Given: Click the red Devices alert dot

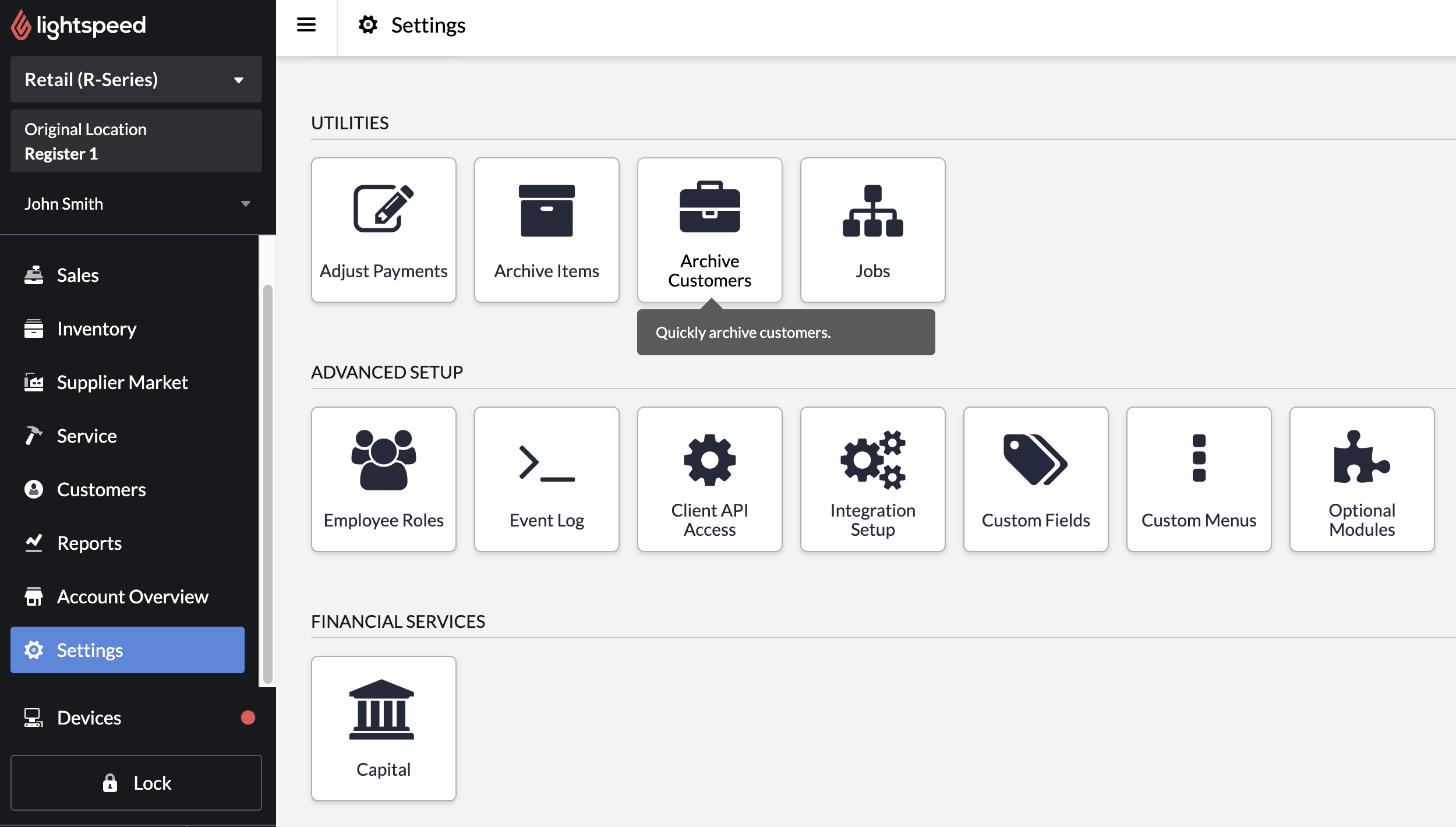Looking at the screenshot, I should (248, 718).
